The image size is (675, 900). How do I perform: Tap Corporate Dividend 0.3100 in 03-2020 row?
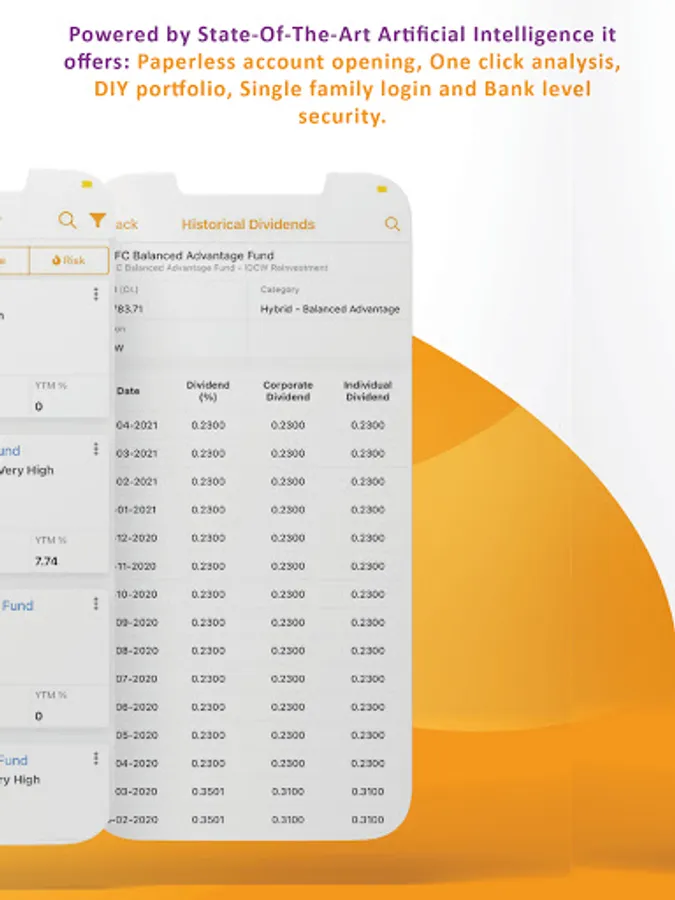(288, 792)
